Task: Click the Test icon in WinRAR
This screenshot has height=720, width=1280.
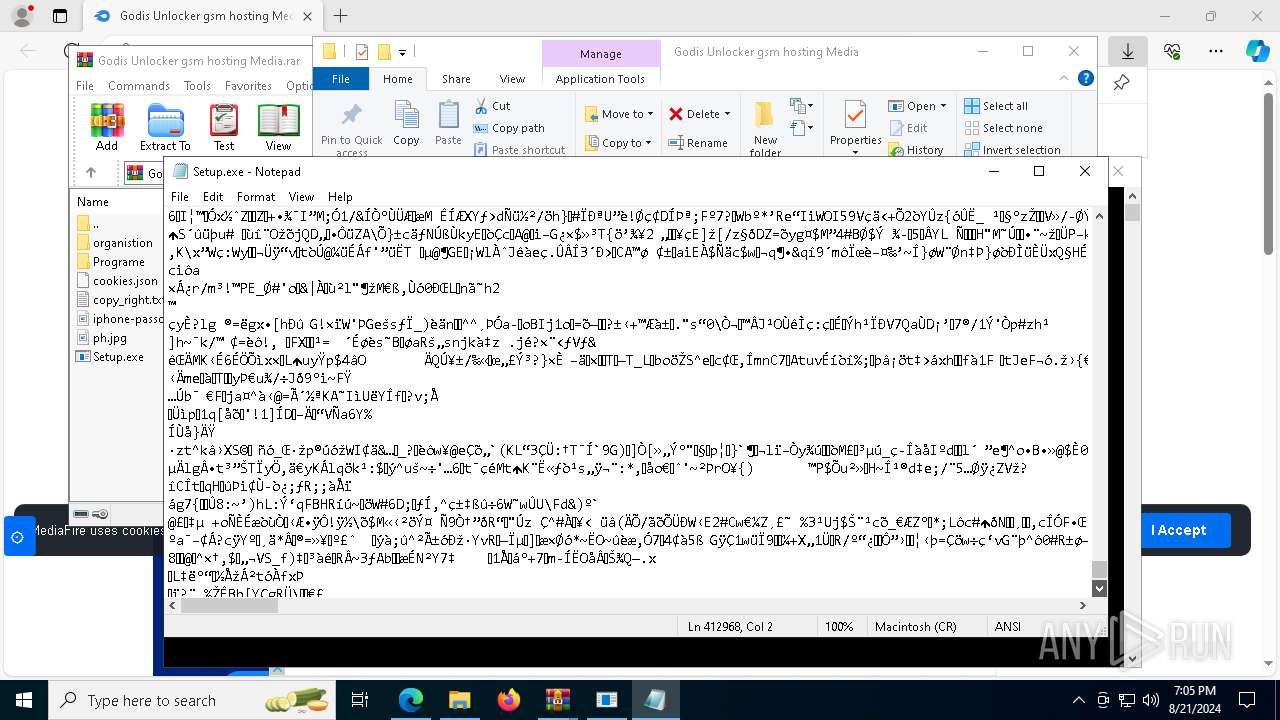Action: [224, 126]
